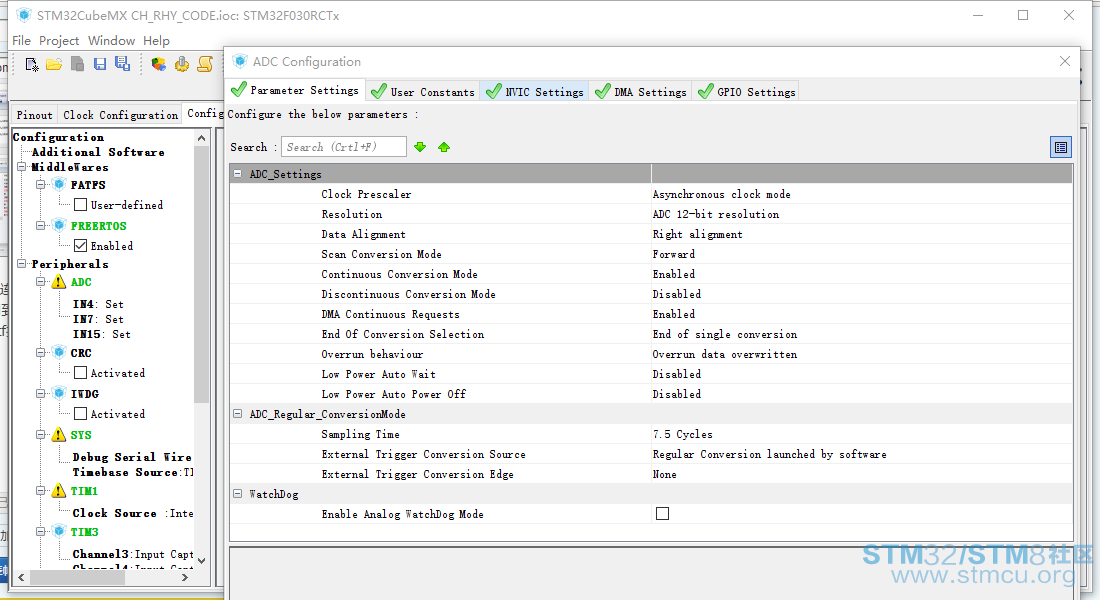Toggle FATFS User-defined checkbox
This screenshot has height=600, width=1100.
tap(81, 204)
